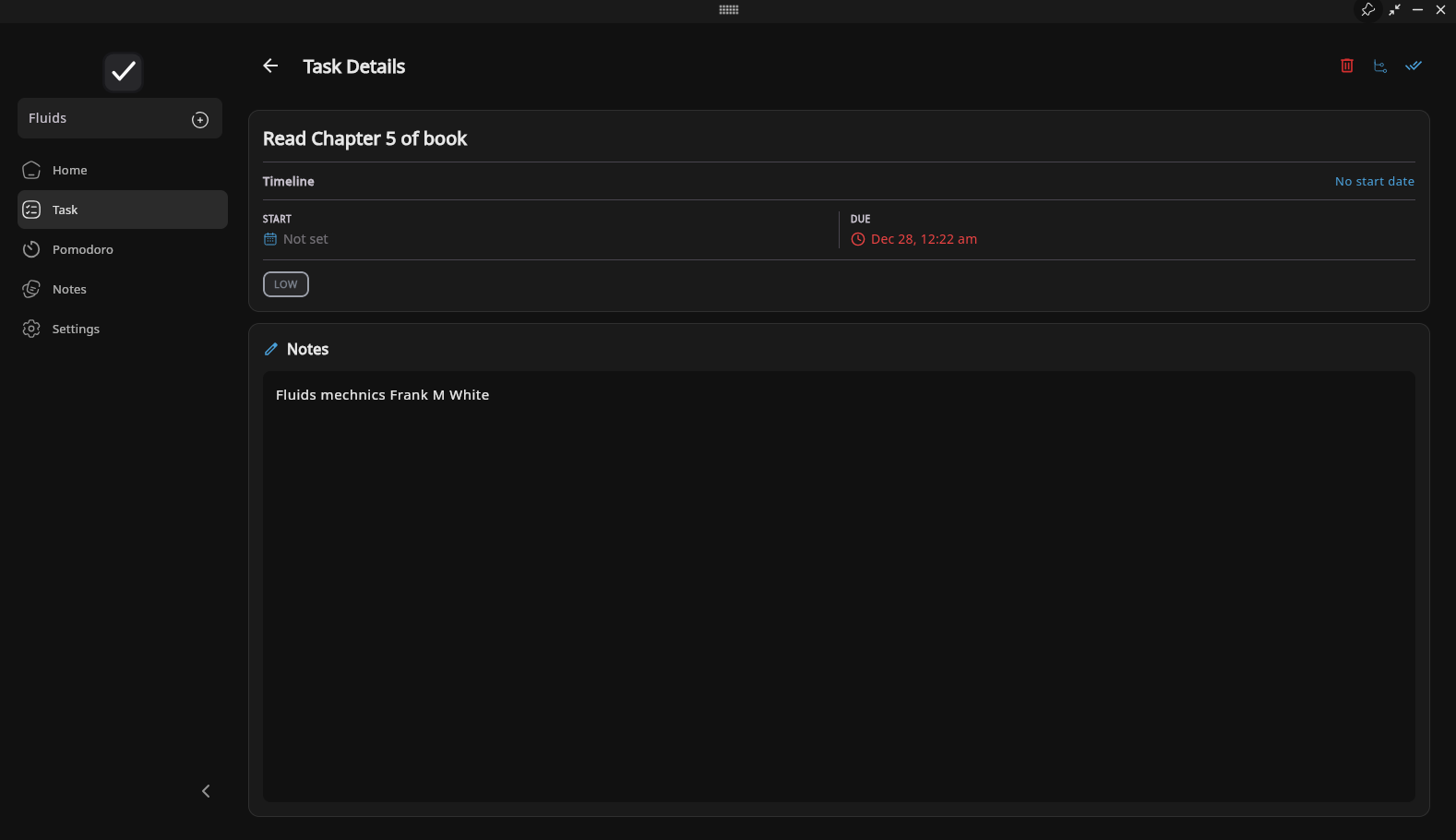The width and height of the screenshot is (1456, 840).
Task: Mark task complete with double-check icon
Action: [x=1414, y=66]
